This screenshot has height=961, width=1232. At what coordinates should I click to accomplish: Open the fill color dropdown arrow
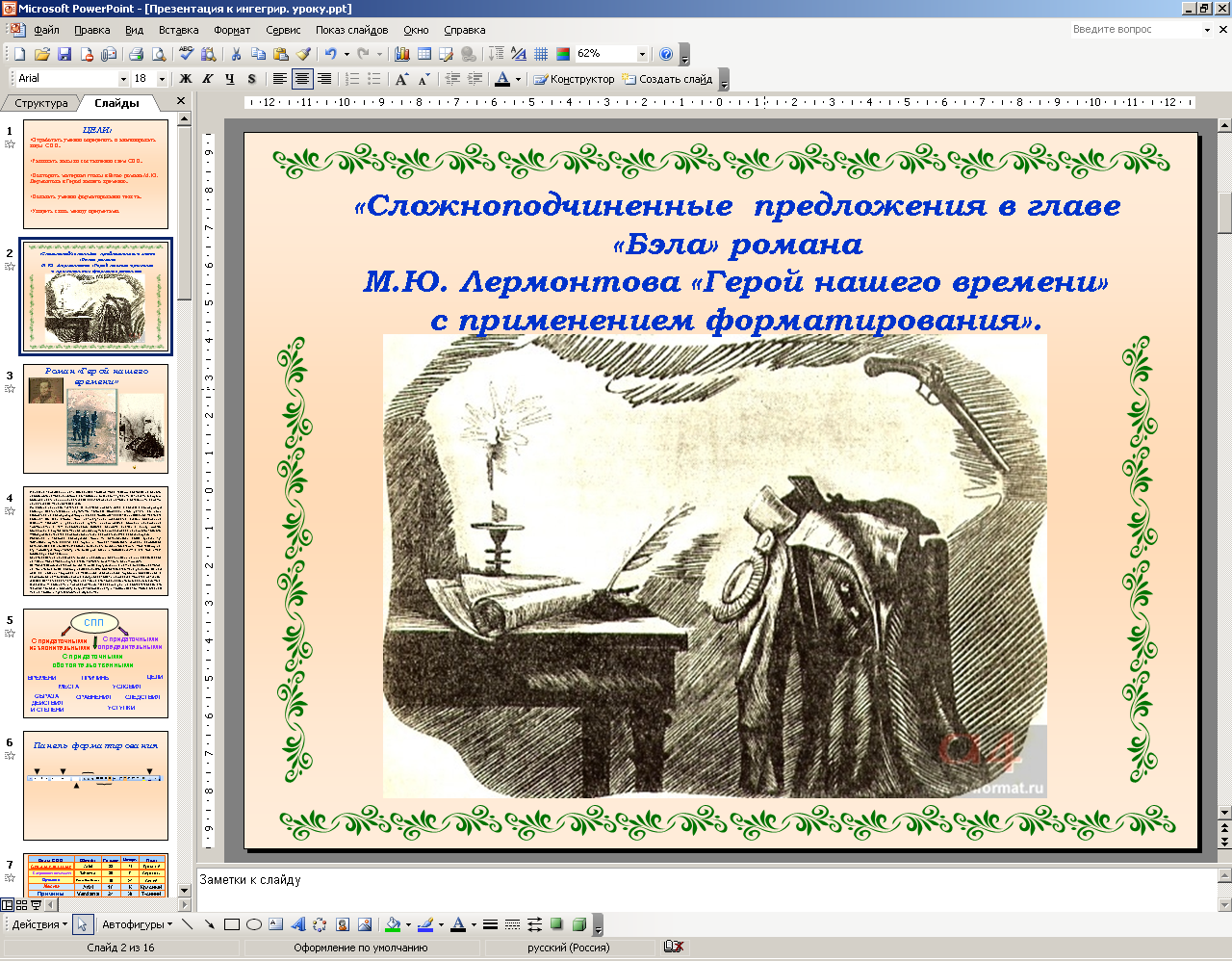pos(408,924)
